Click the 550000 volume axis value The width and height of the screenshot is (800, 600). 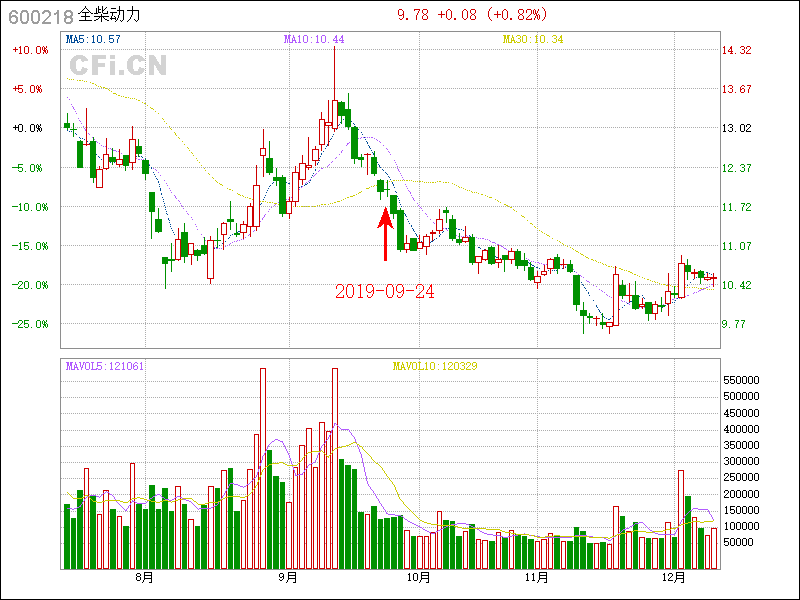coord(742,381)
